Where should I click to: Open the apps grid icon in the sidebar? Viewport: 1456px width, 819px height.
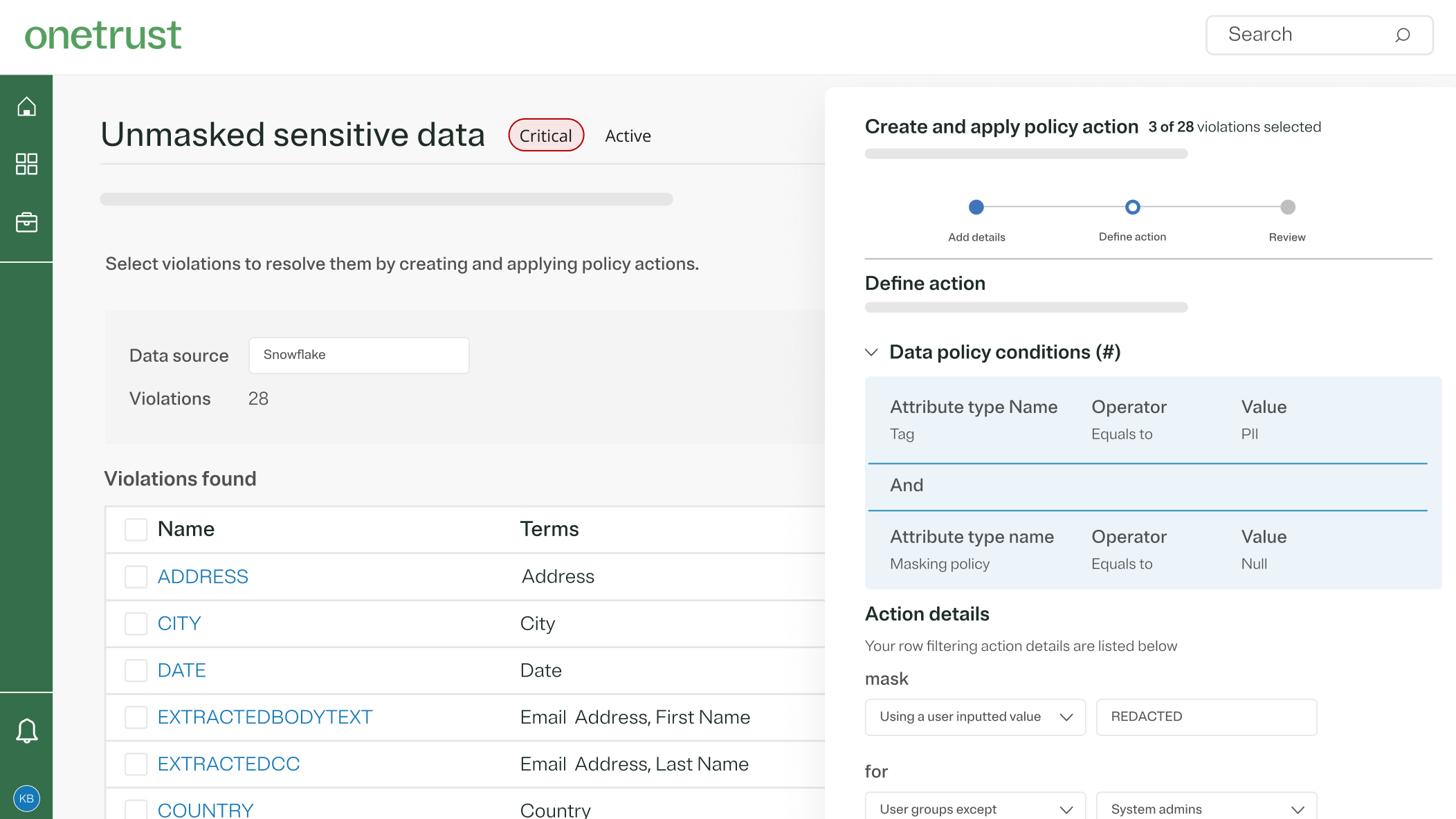[26, 164]
